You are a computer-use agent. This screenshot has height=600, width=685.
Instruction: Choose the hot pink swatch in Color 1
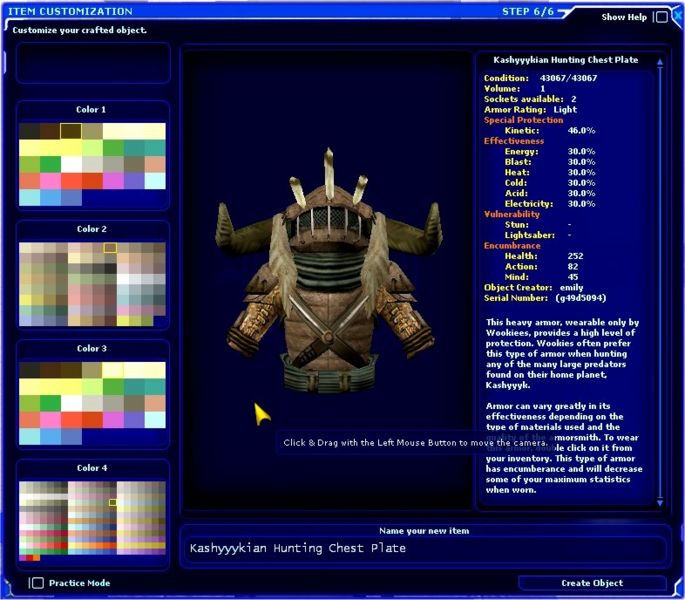(x=49, y=181)
